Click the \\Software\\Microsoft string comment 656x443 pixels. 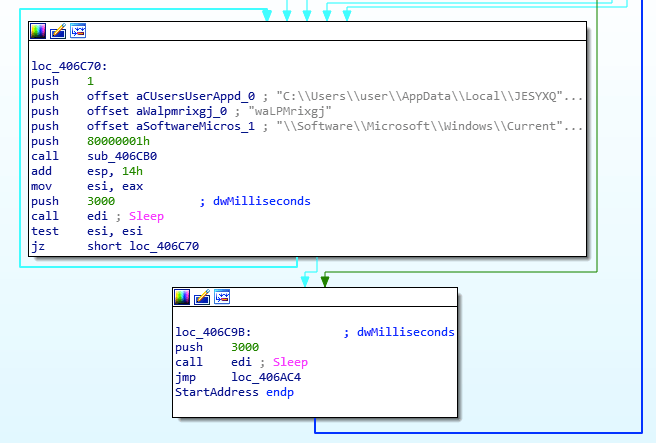[x=429, y=126]
